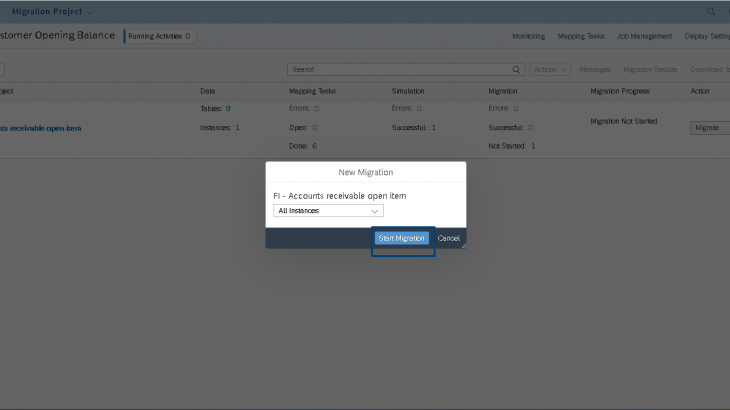
Task: Go to Job Management
Action: 643,36
